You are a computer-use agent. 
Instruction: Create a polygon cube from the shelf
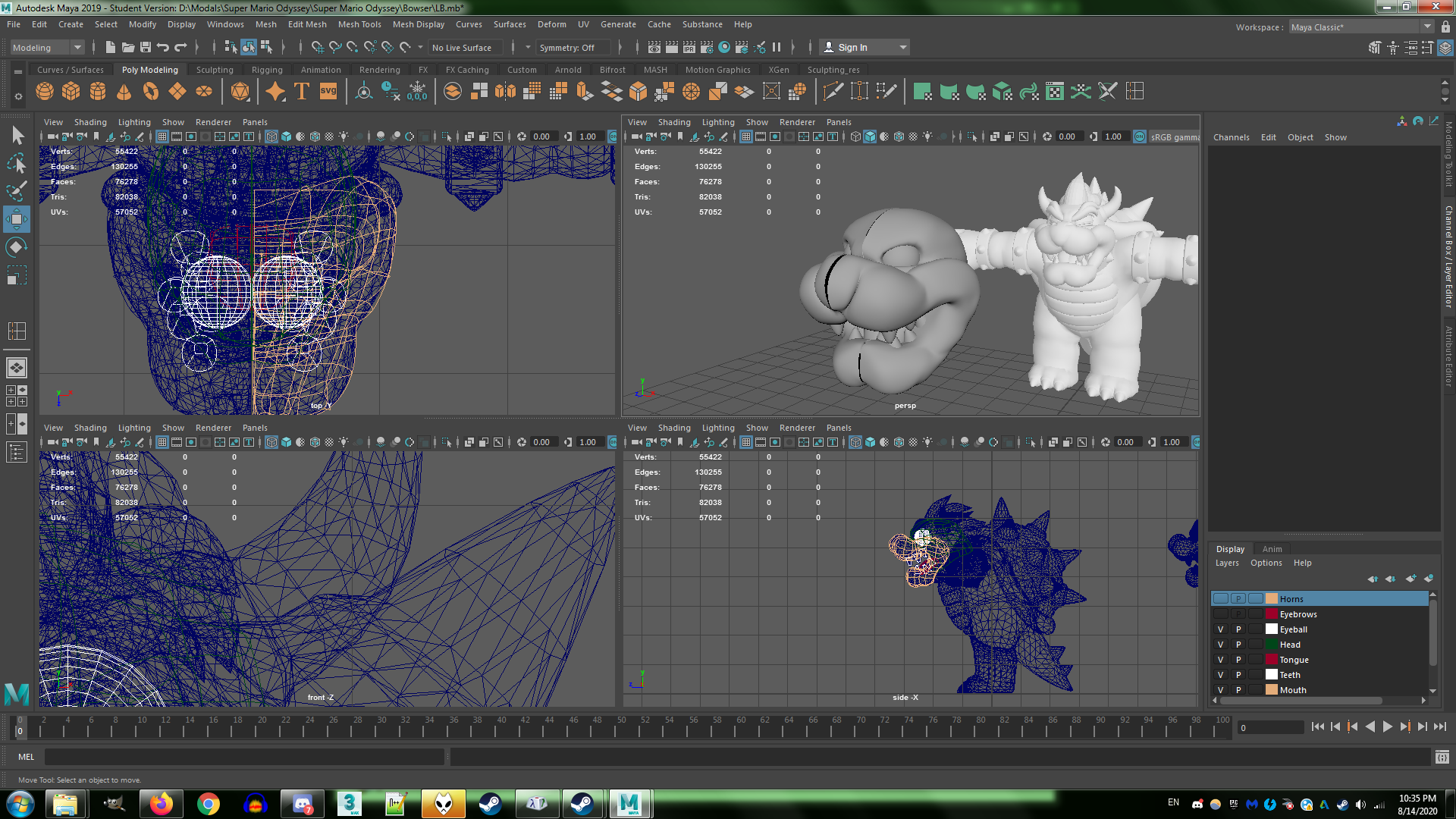click(x=71, y=92)
